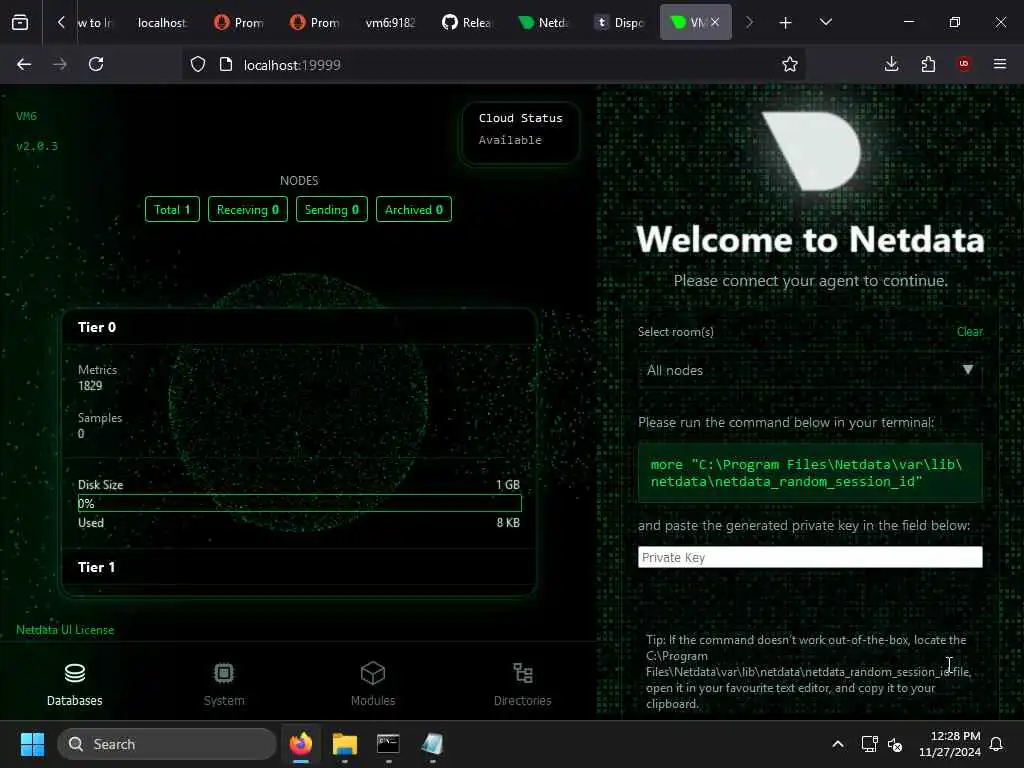Open a new browser tab
The height and width of the screenshot is (768, 1024).
[786, 23]
